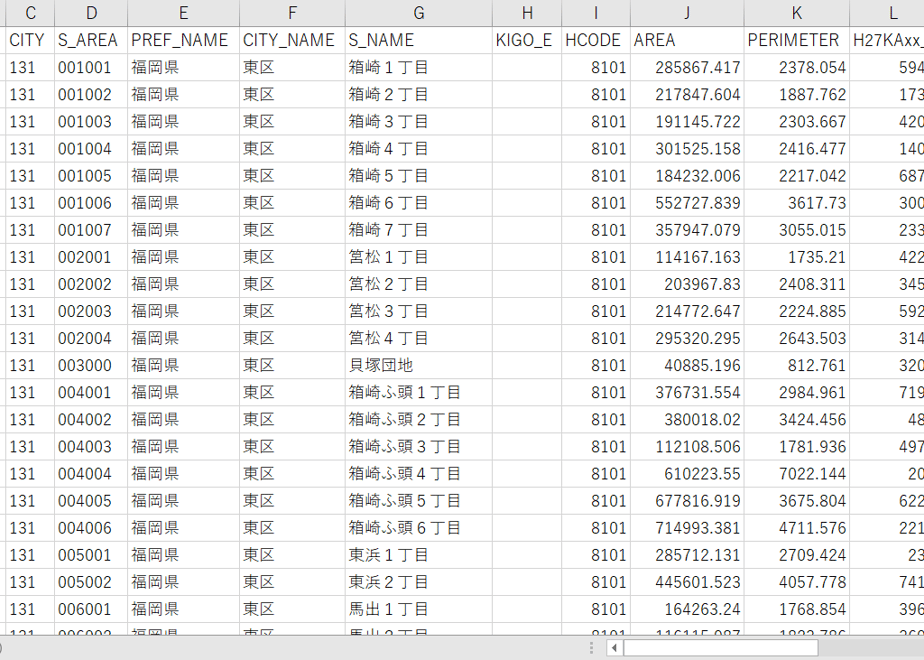Select cell 箱崎ふ頭５丁目
Image resolution: width=924 pixels, height=660 pixels.
tap(418, 501)
